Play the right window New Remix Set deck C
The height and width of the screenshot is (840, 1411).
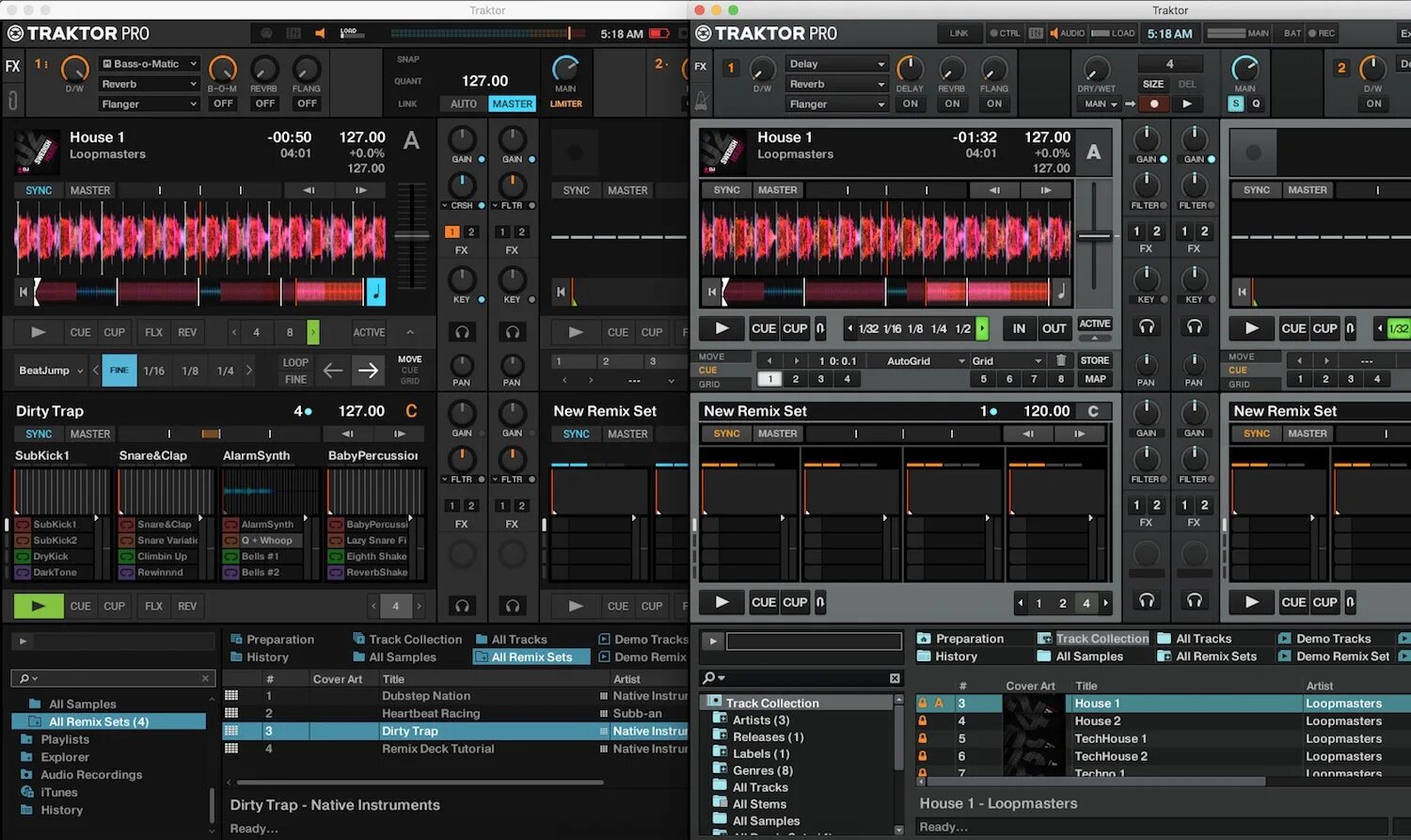[721, 602]
